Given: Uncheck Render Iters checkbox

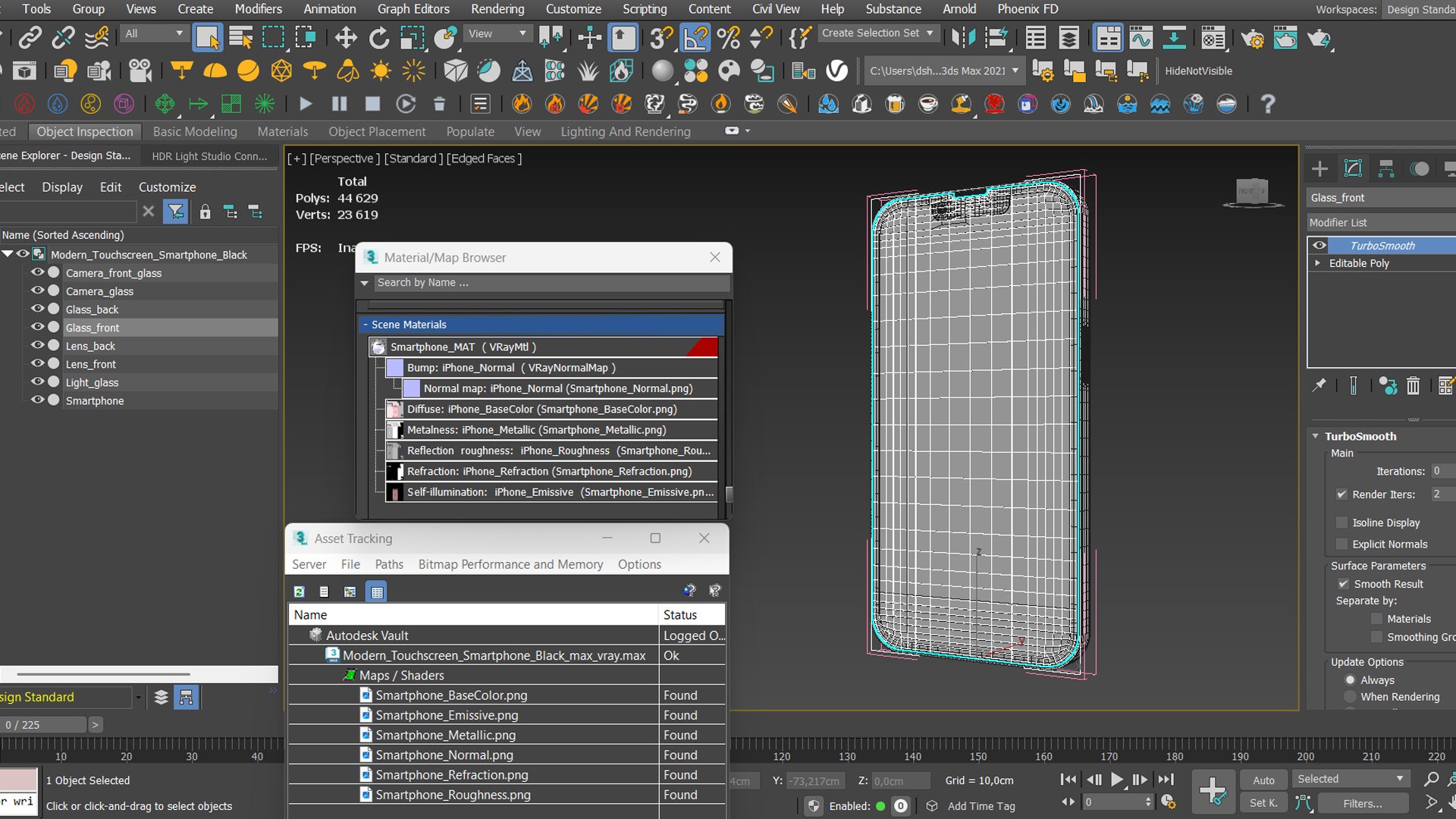Looking at the screenshot, I should point(1342,494).
